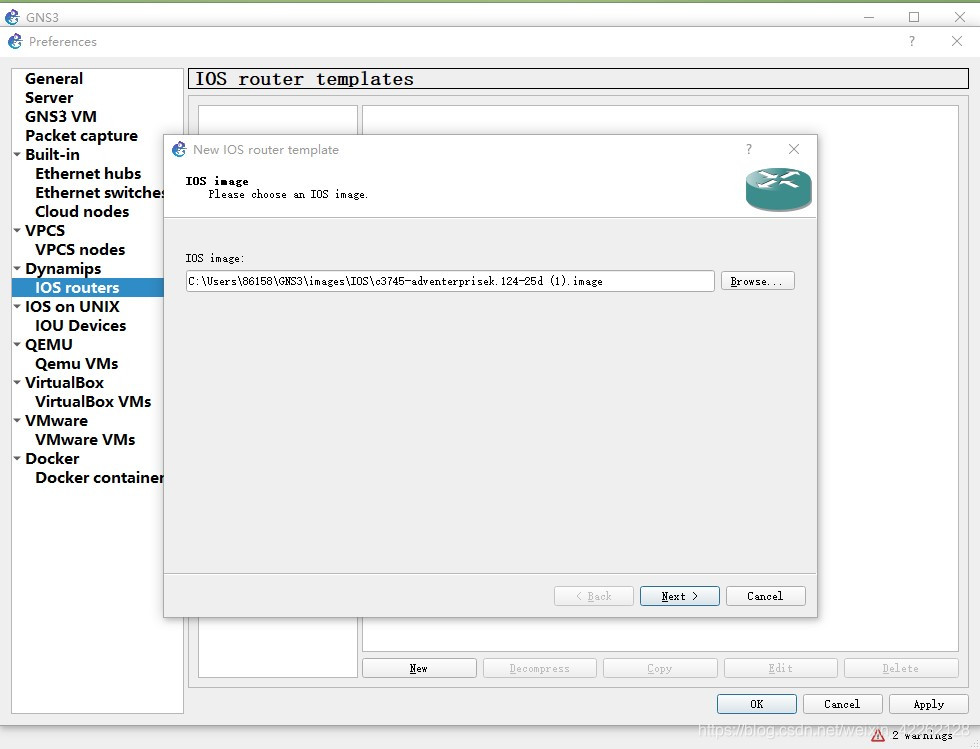Close the Preferences window
This screenshot has width=980, height=749.
(956, 41)
